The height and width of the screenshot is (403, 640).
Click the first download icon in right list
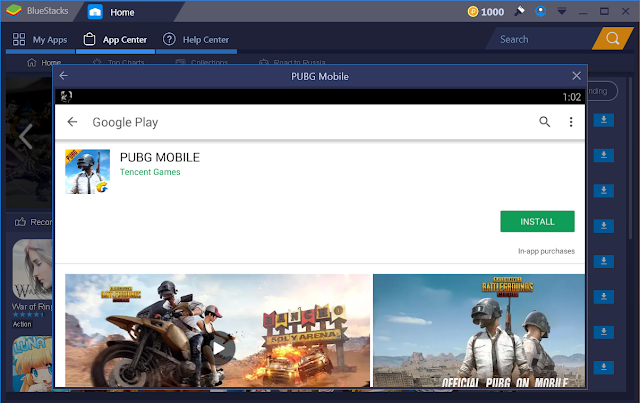point(603,120)
